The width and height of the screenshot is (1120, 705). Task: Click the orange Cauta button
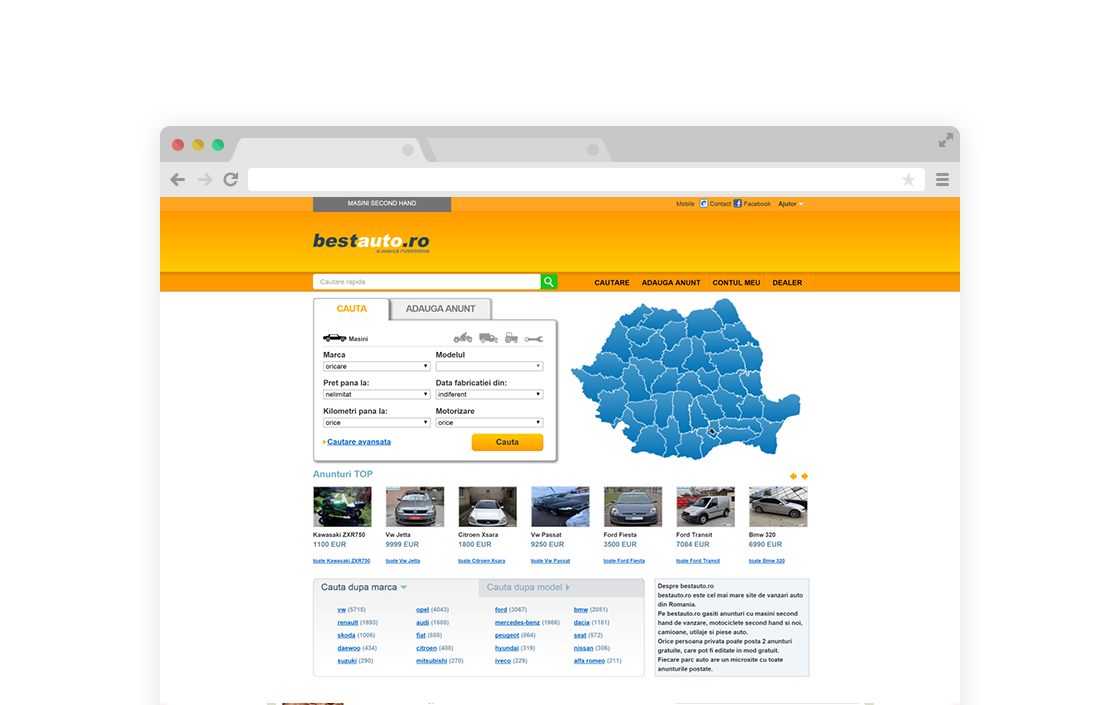click(507, 442)
